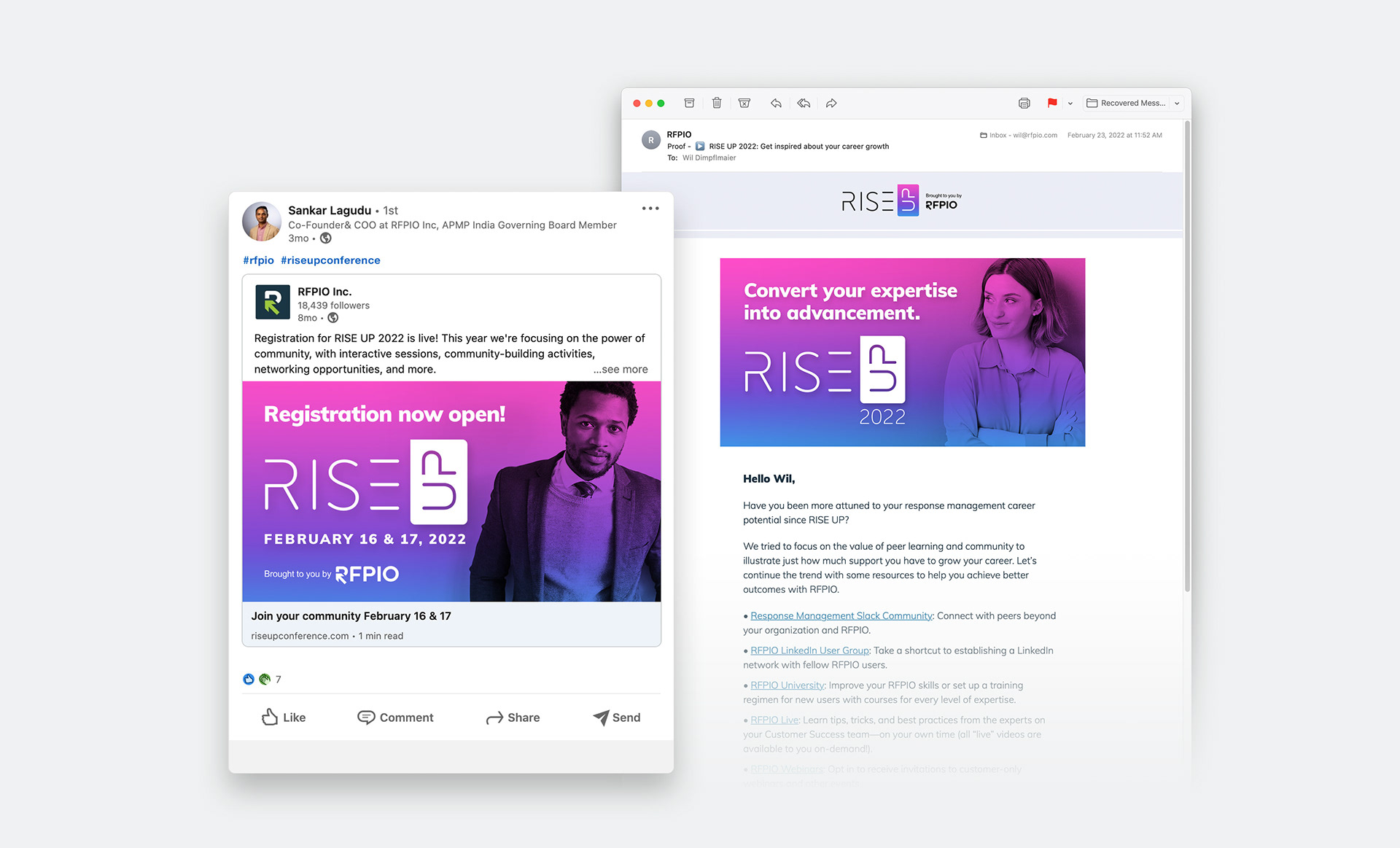Open Sankar Lagudu's profile photo
This screenshot has height=848, width=1400.
coord(262,222)
